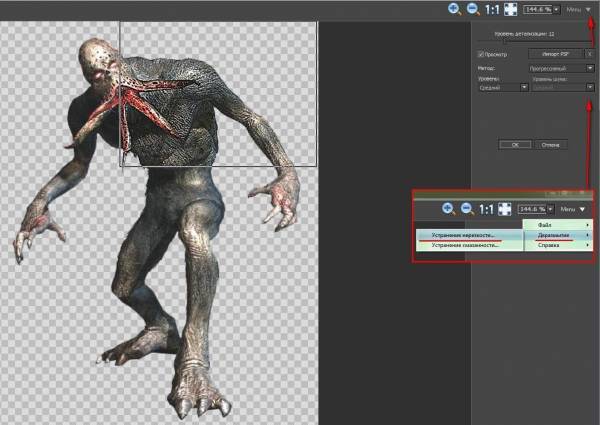Click the Отмена cancel button

[x=547, y=144]
